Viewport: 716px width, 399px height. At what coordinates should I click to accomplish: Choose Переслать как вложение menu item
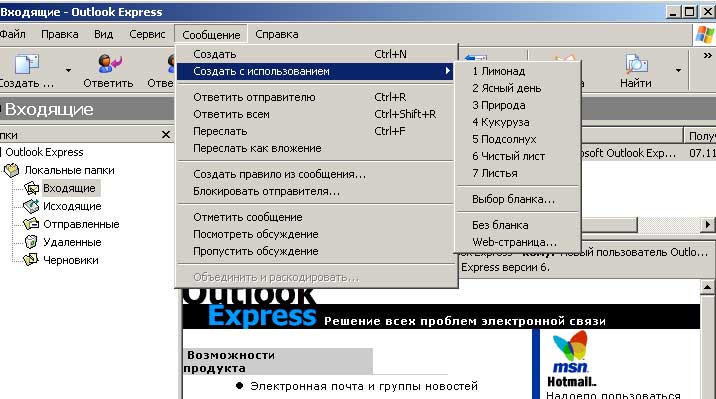(x=315, y=148)
